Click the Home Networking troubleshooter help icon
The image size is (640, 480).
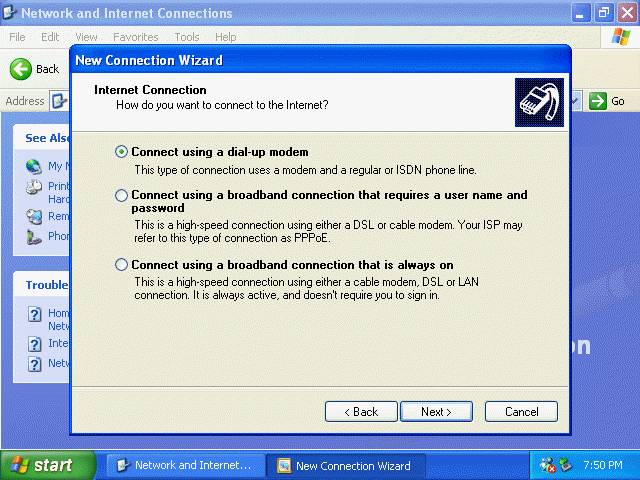point(35,314)
